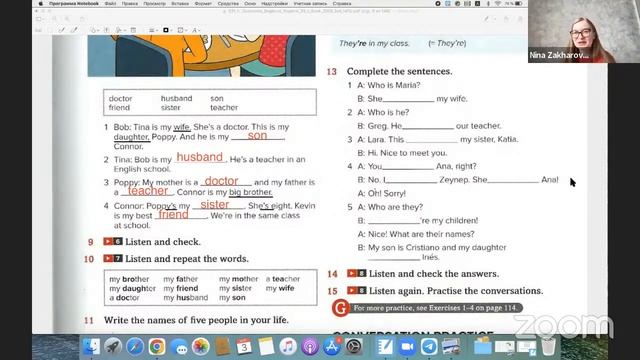The image size is (640, 360).
Task: Select the draw pen tool
Action: pyautogui.click(x=74, y=30)
